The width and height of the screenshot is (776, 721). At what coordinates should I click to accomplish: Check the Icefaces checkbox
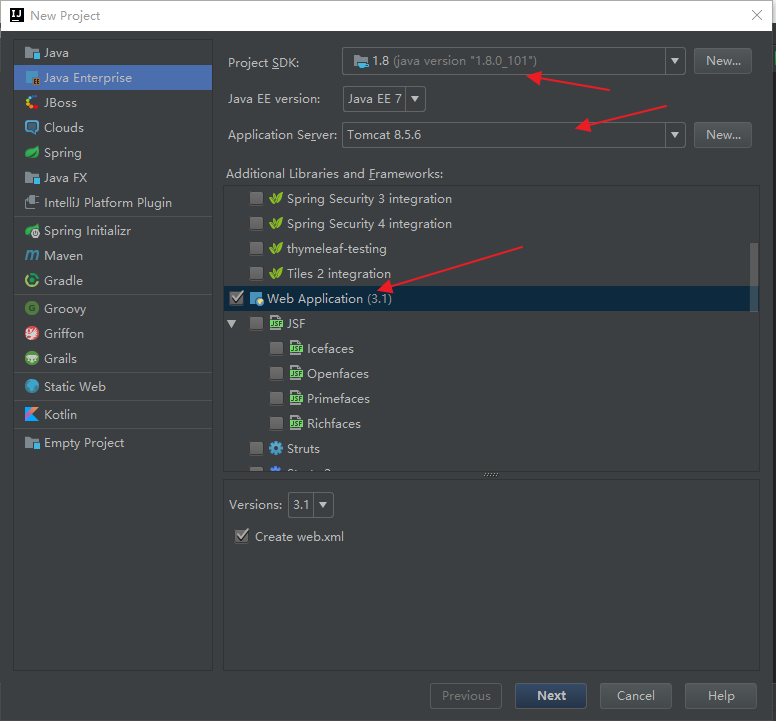coord(276,348)
